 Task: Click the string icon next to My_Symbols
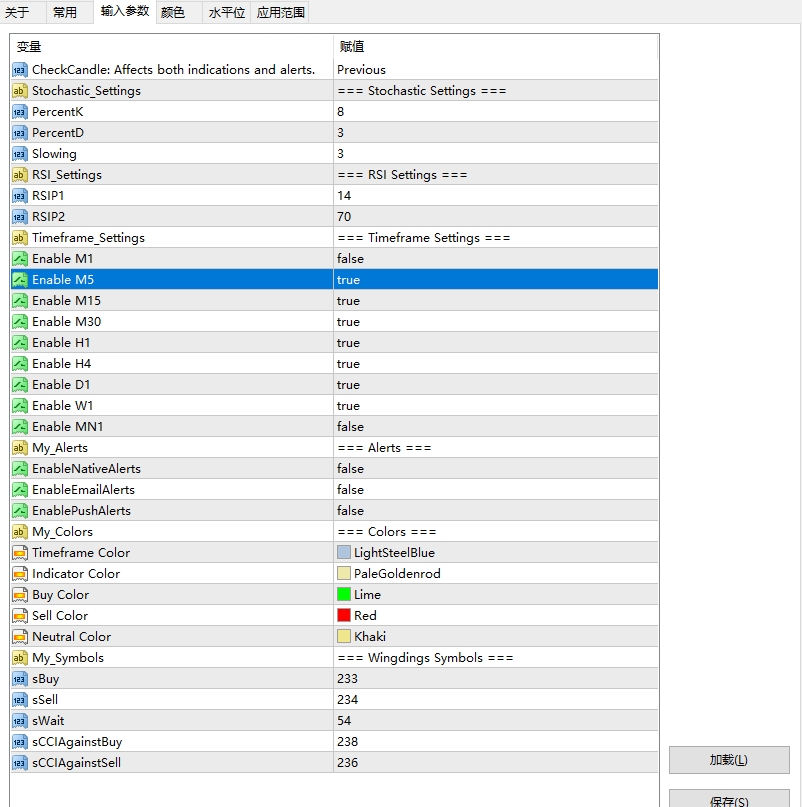(x=20, y=658)
